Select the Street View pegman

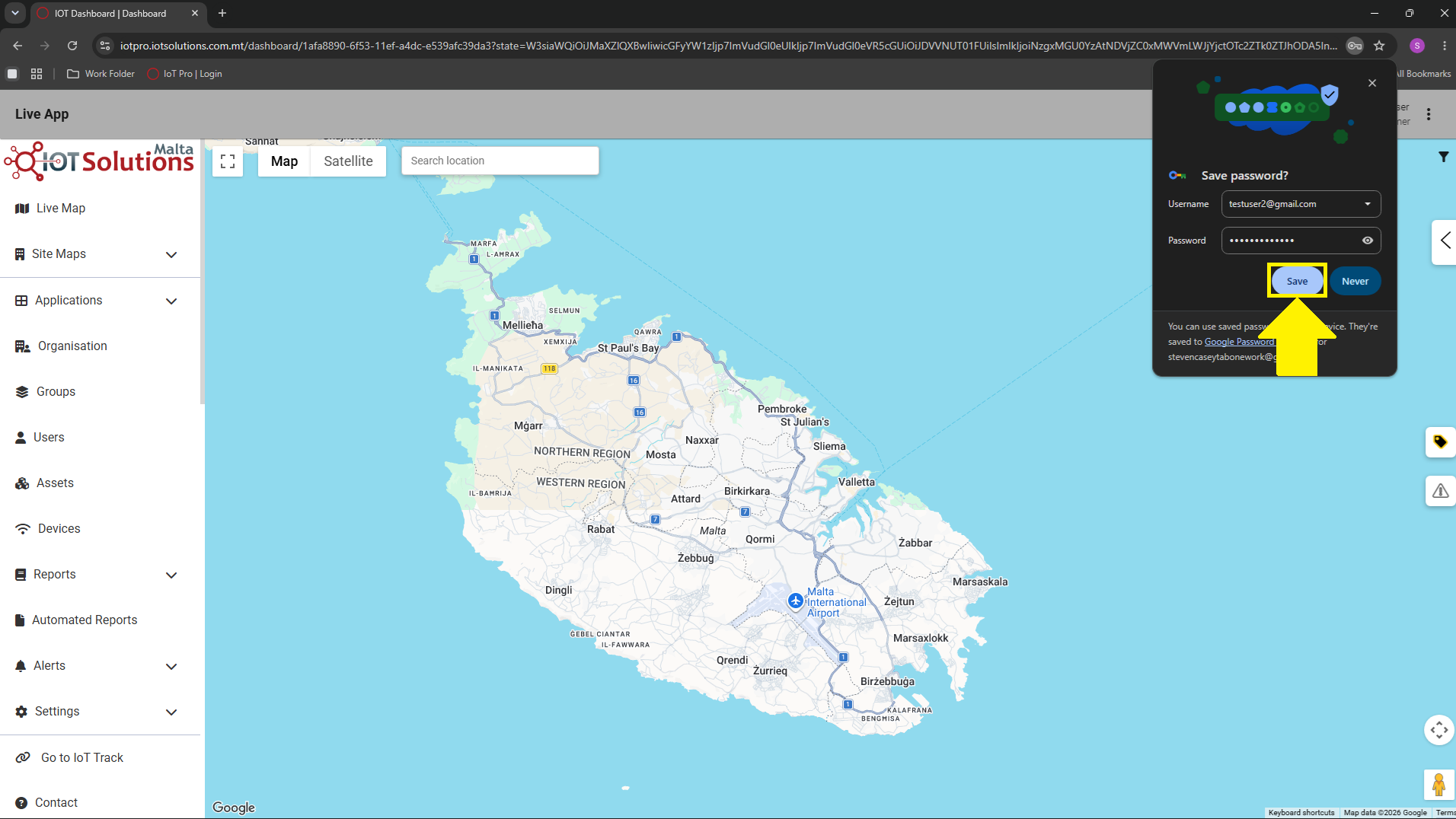pyautogui.click(x=1438, y=785)
